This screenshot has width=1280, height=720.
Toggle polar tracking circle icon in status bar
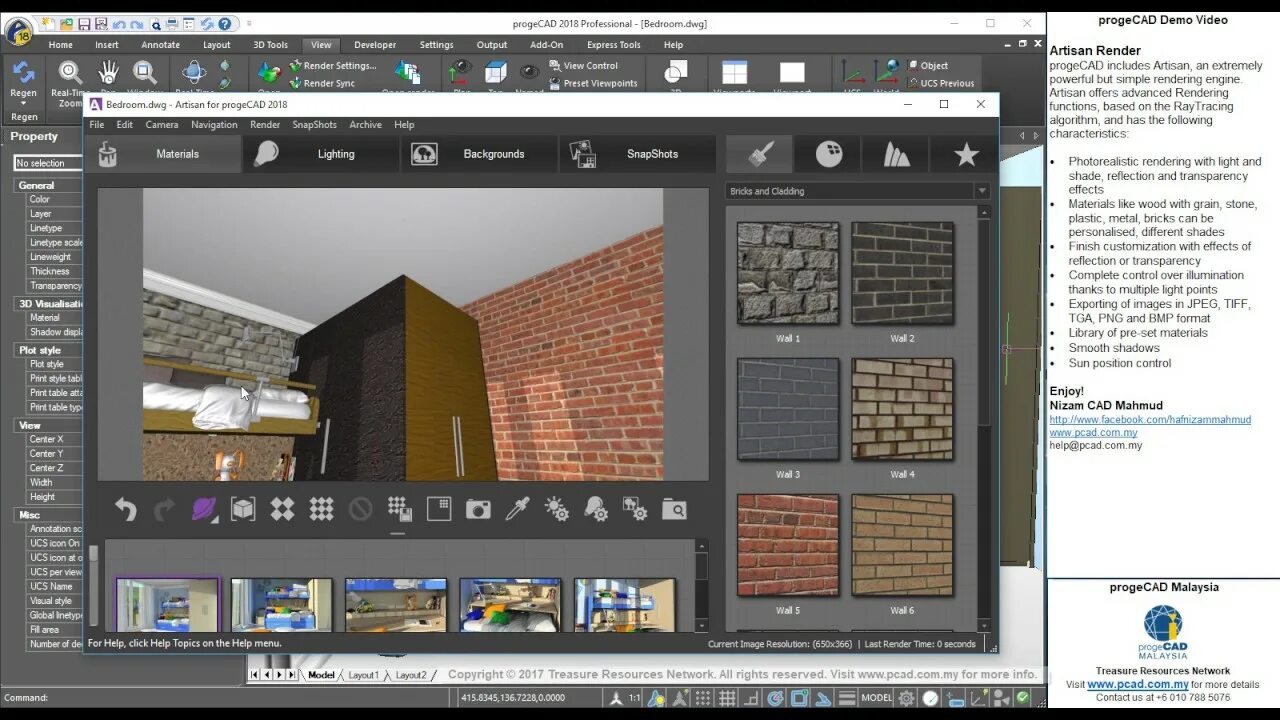[x=775, y=698]
